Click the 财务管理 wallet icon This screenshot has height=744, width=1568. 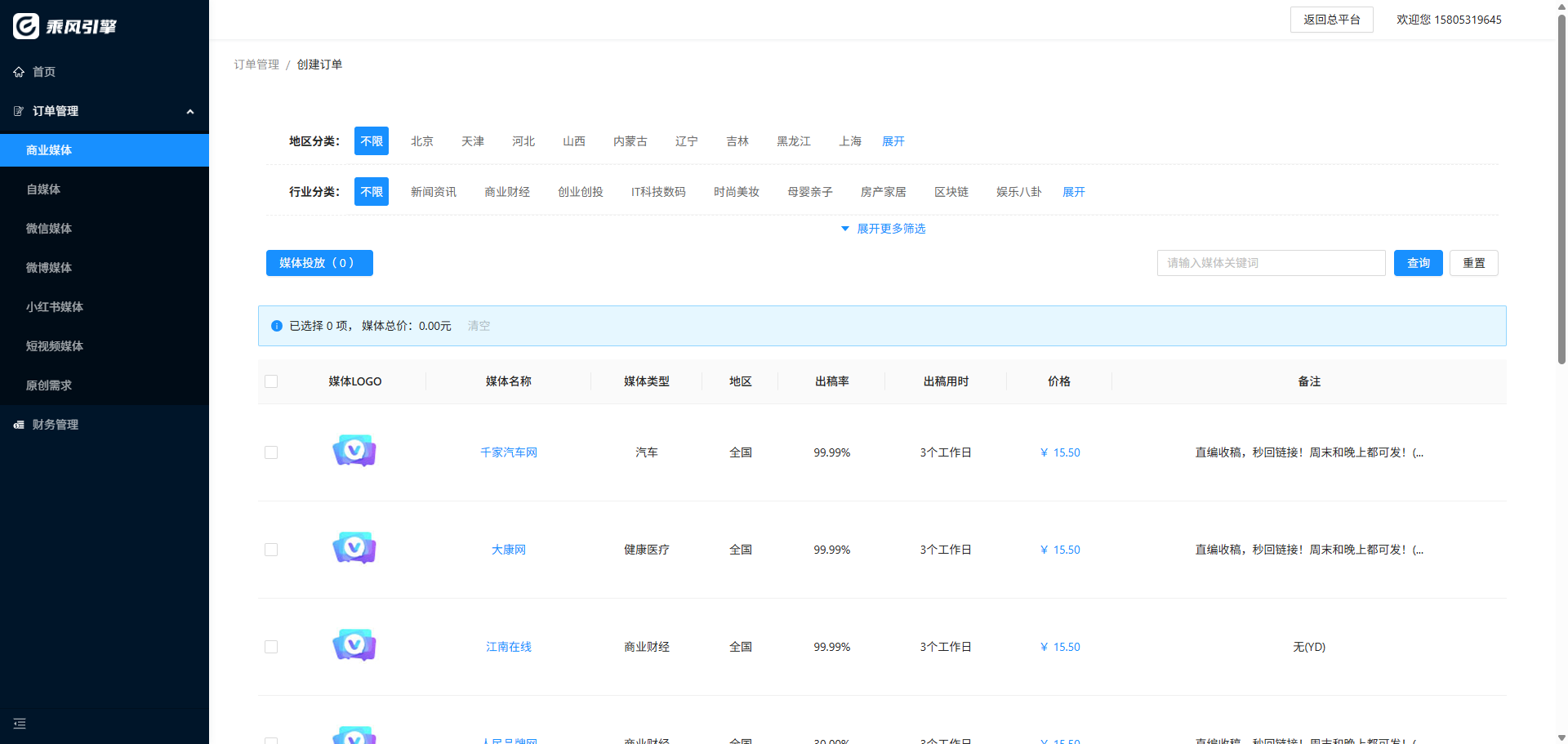(x=19, y=425)
